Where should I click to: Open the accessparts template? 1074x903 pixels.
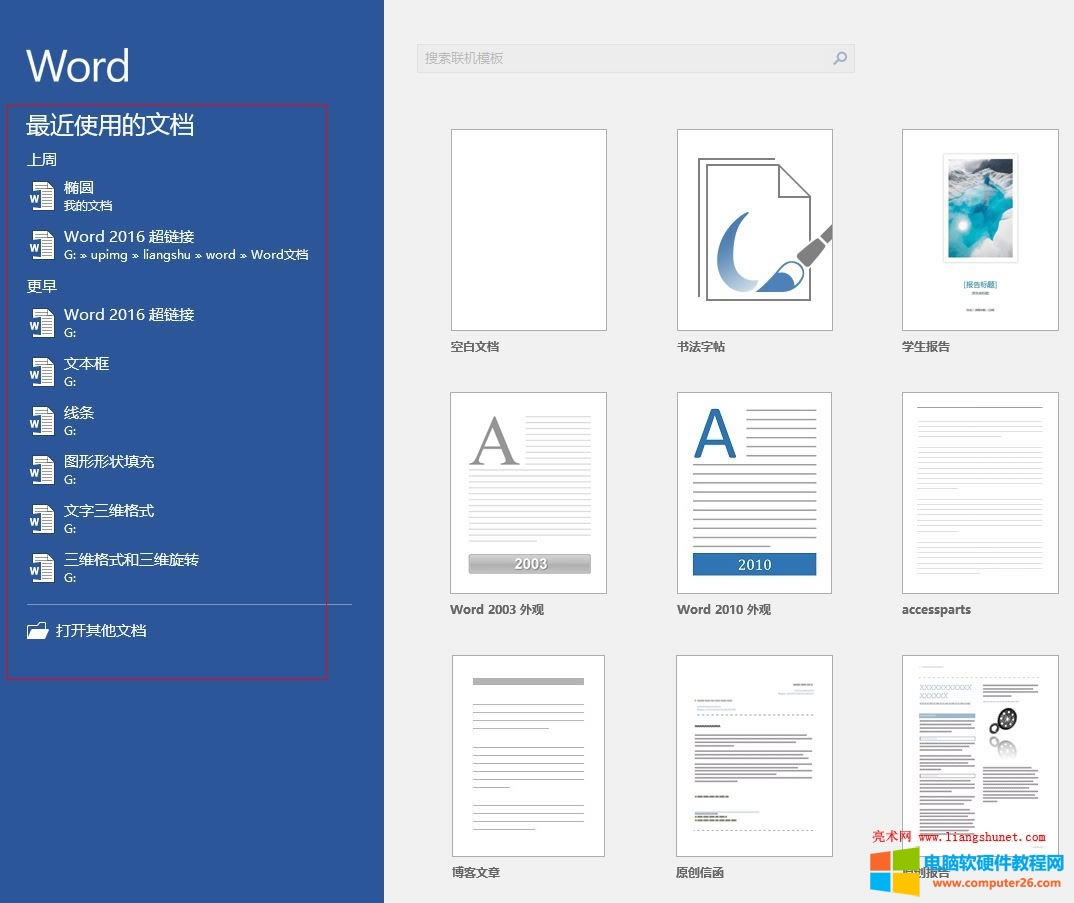tap(980, 492)
